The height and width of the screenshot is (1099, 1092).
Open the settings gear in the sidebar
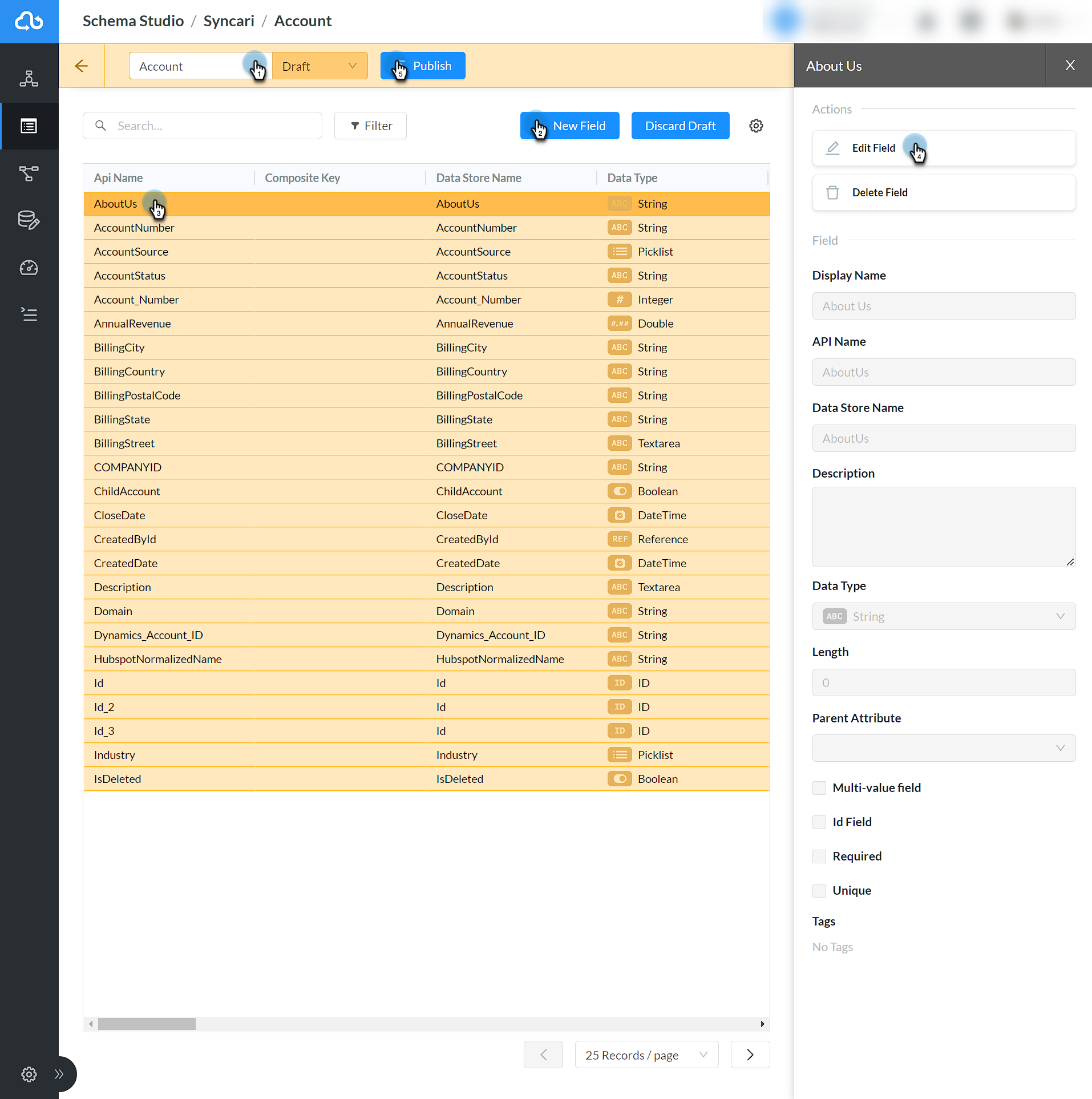pos(29,1074)
